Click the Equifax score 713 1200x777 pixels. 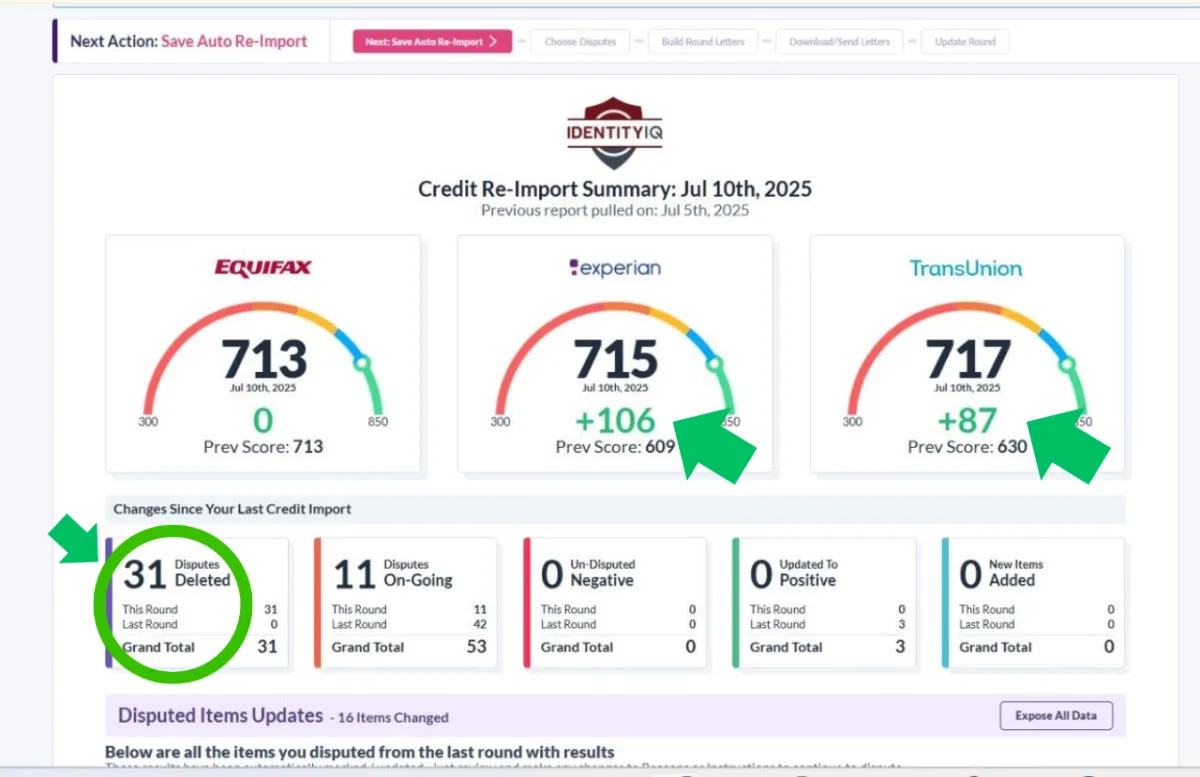(x=264, y=358)
